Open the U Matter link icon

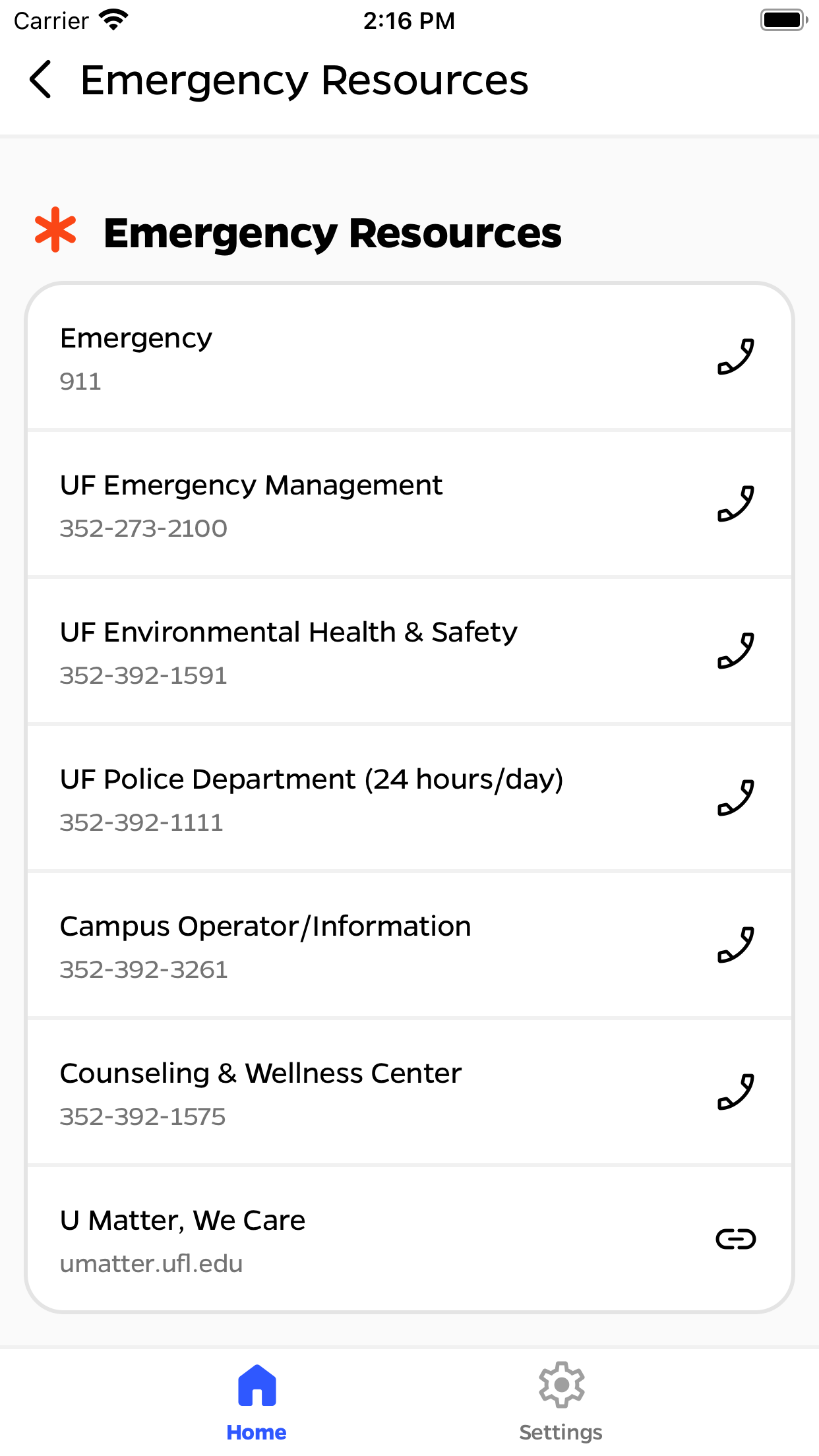pyautogui.click(x=736, y=1239)
